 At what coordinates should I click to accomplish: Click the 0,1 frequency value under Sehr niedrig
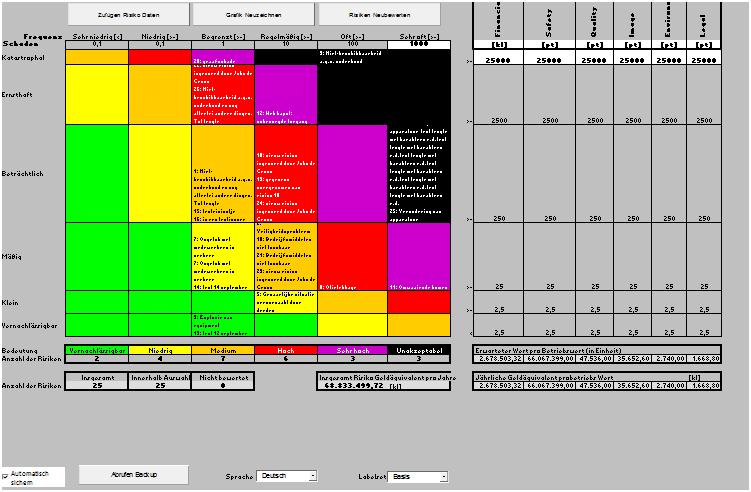(97, 45)
